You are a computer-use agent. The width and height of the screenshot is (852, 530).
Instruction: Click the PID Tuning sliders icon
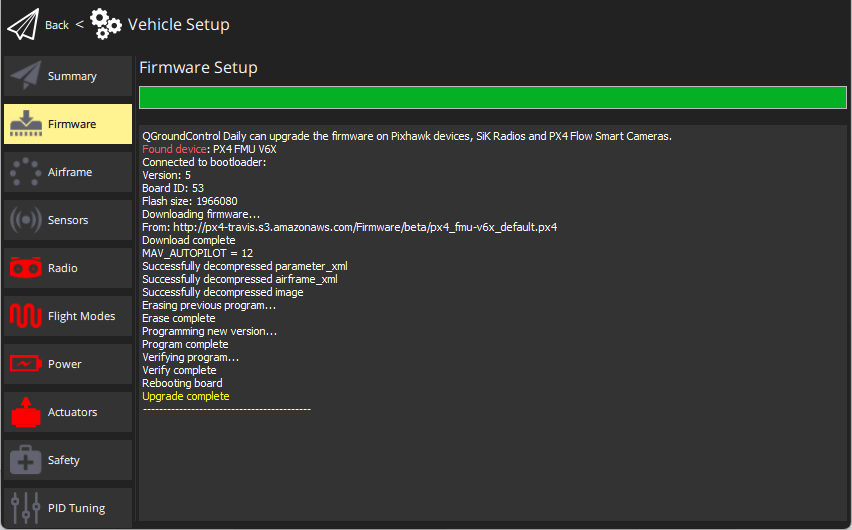25,507
